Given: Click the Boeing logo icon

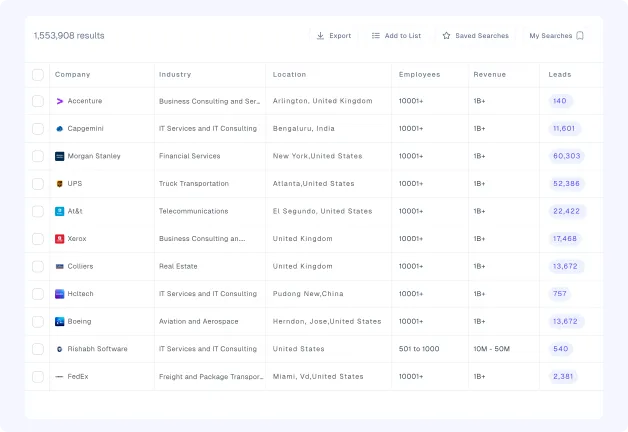Looking at the screenshot, I should click(60, 321).
